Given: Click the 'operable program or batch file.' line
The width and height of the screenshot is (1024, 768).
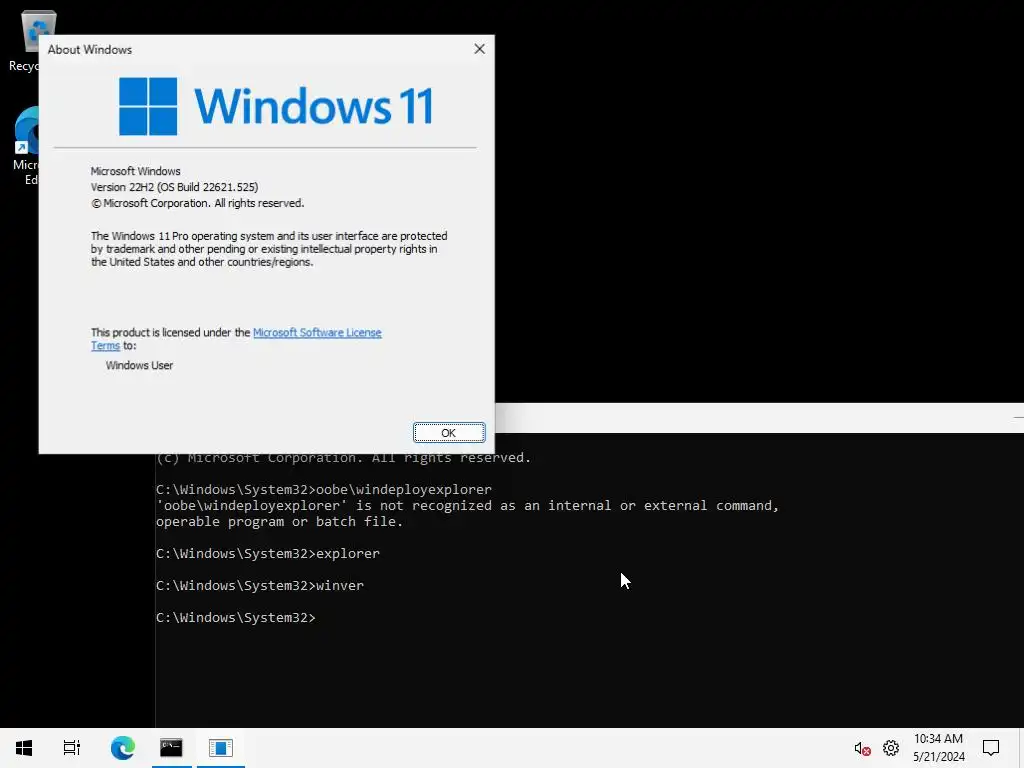Looking at the screenshot, I should [280, 521].
